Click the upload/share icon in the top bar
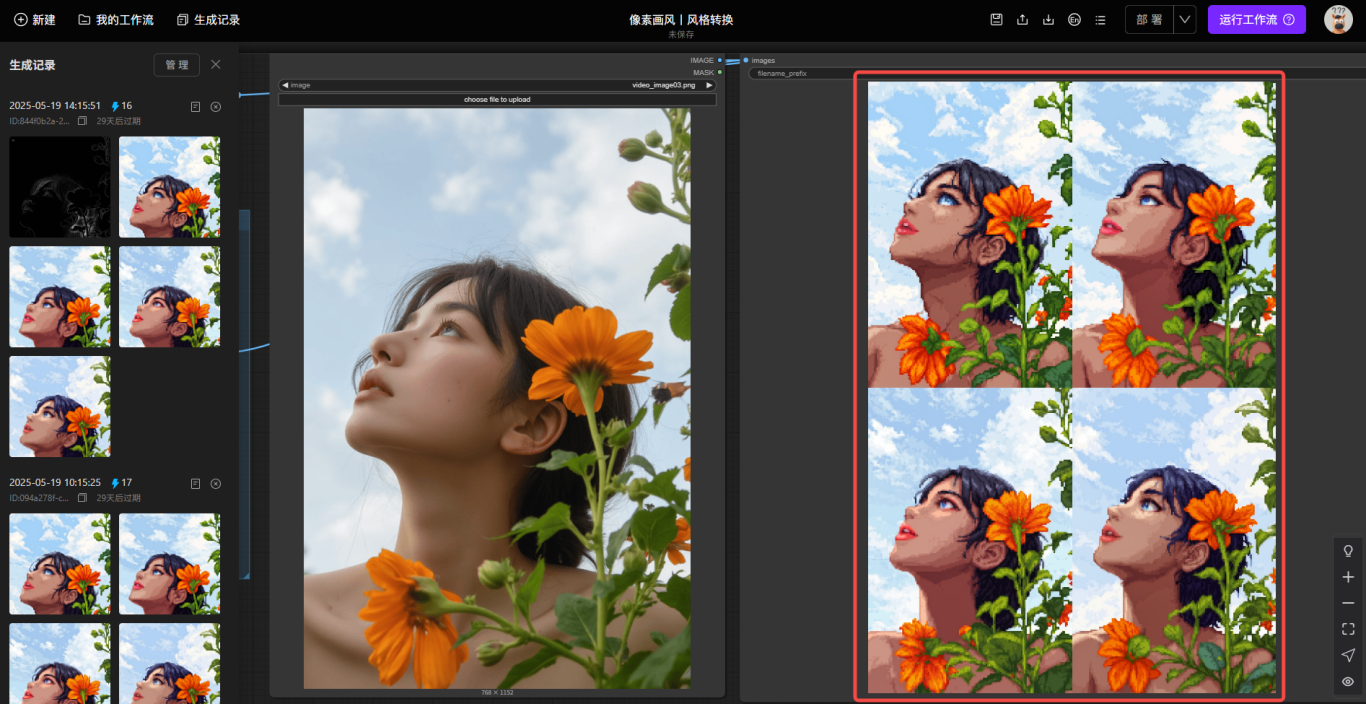This screenshot has height=704, width=1366. 1022,20
